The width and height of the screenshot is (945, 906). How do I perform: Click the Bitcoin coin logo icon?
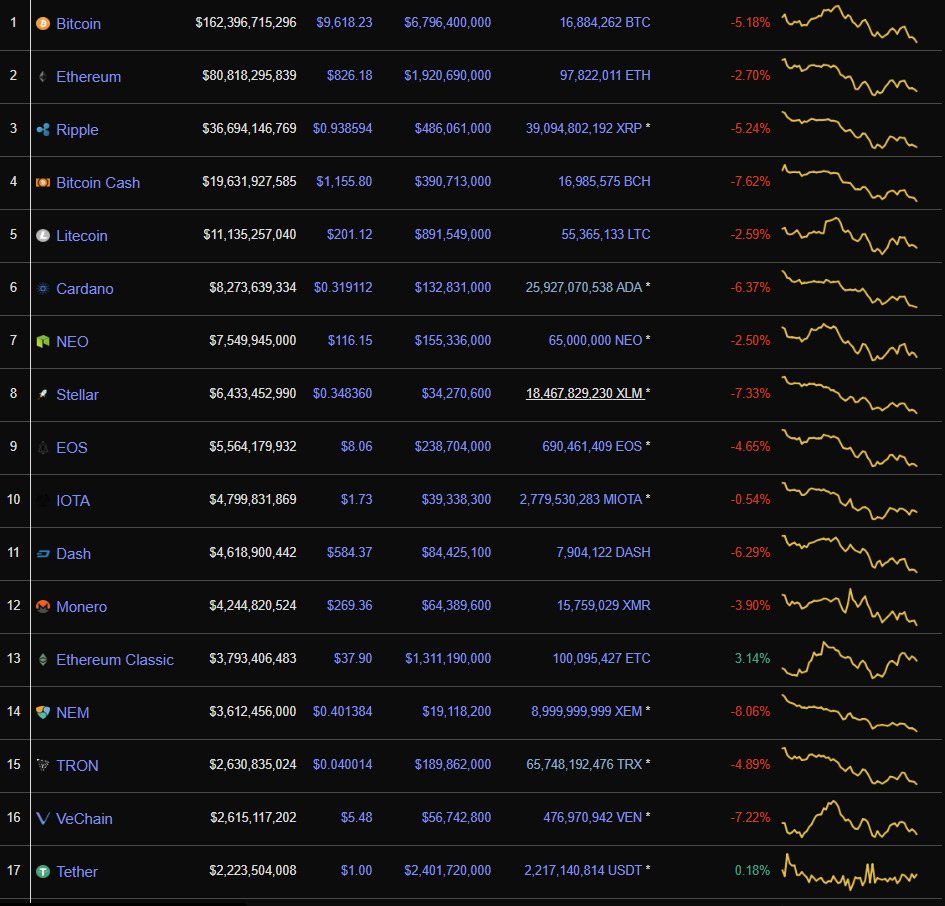43,24
